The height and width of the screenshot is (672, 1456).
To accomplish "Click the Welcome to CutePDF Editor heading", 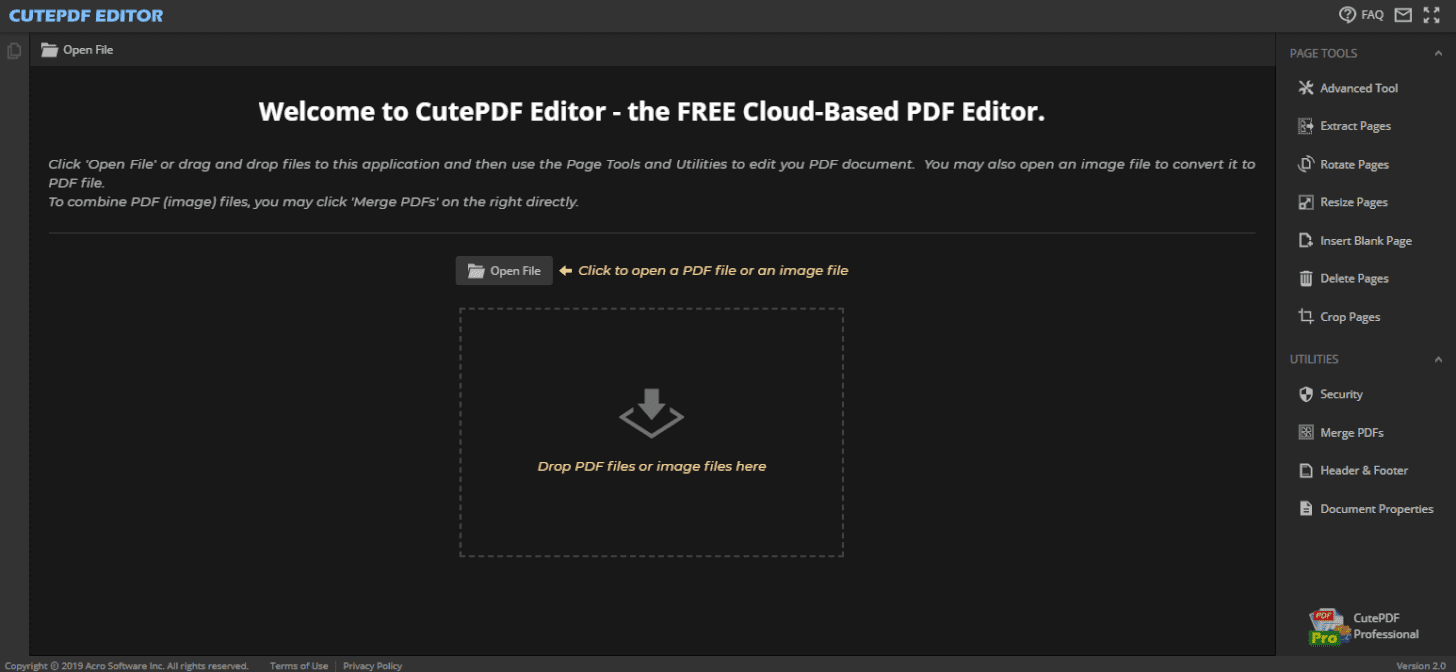I will tap(652, 111).
